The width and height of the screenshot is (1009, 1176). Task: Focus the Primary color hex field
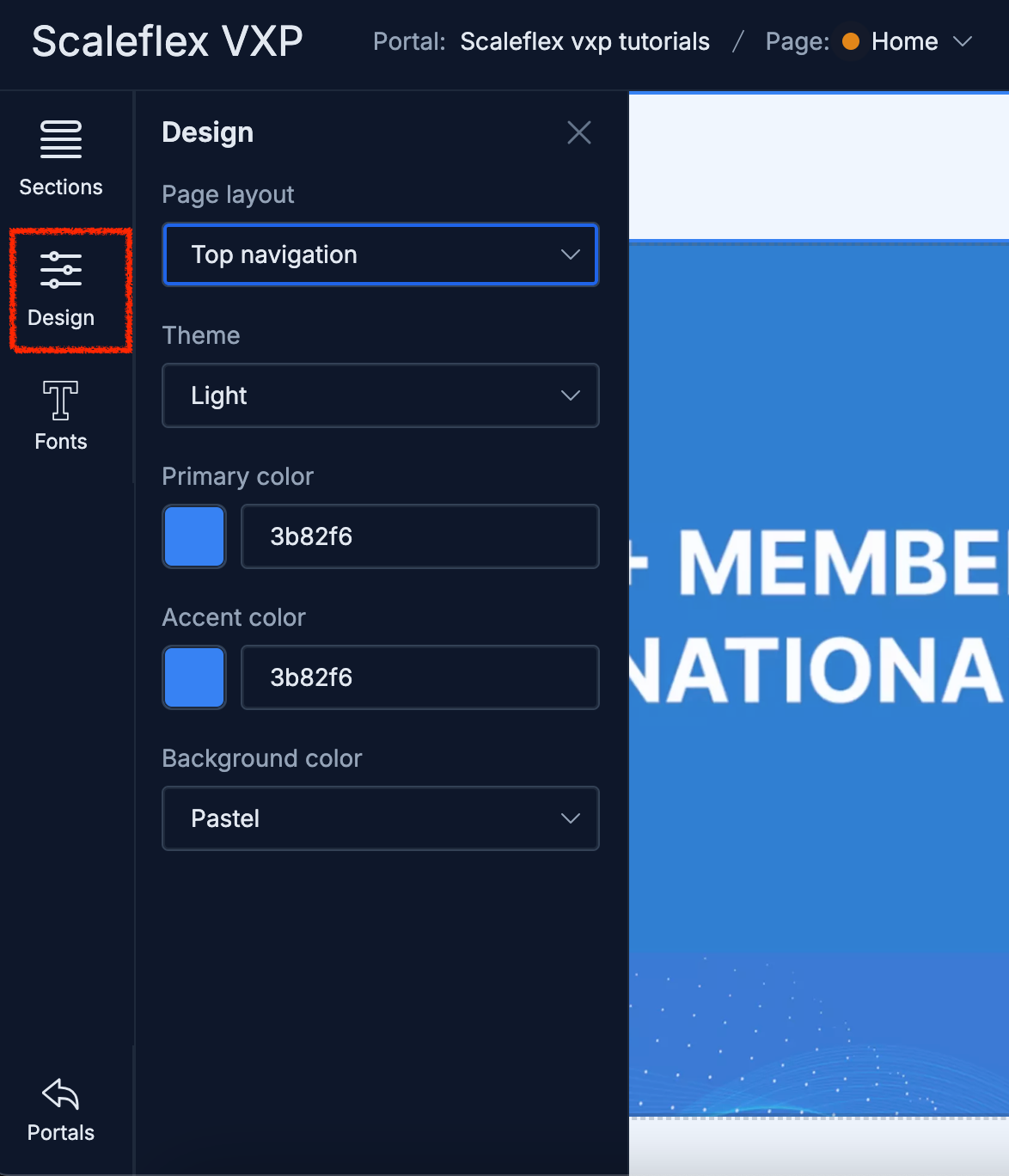click(x=419, y=536)
